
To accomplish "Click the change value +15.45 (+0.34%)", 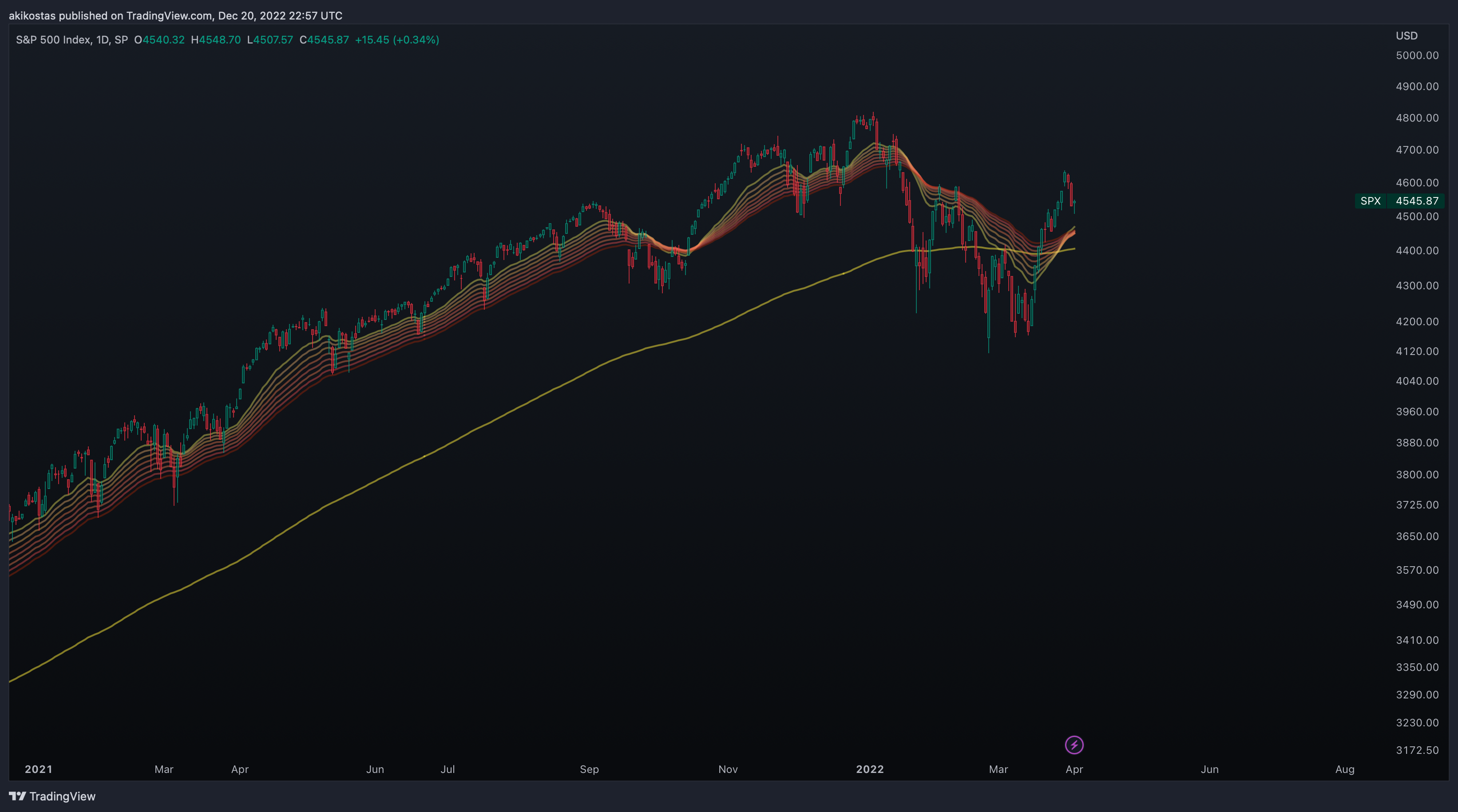I will click(x=397, y=39).
